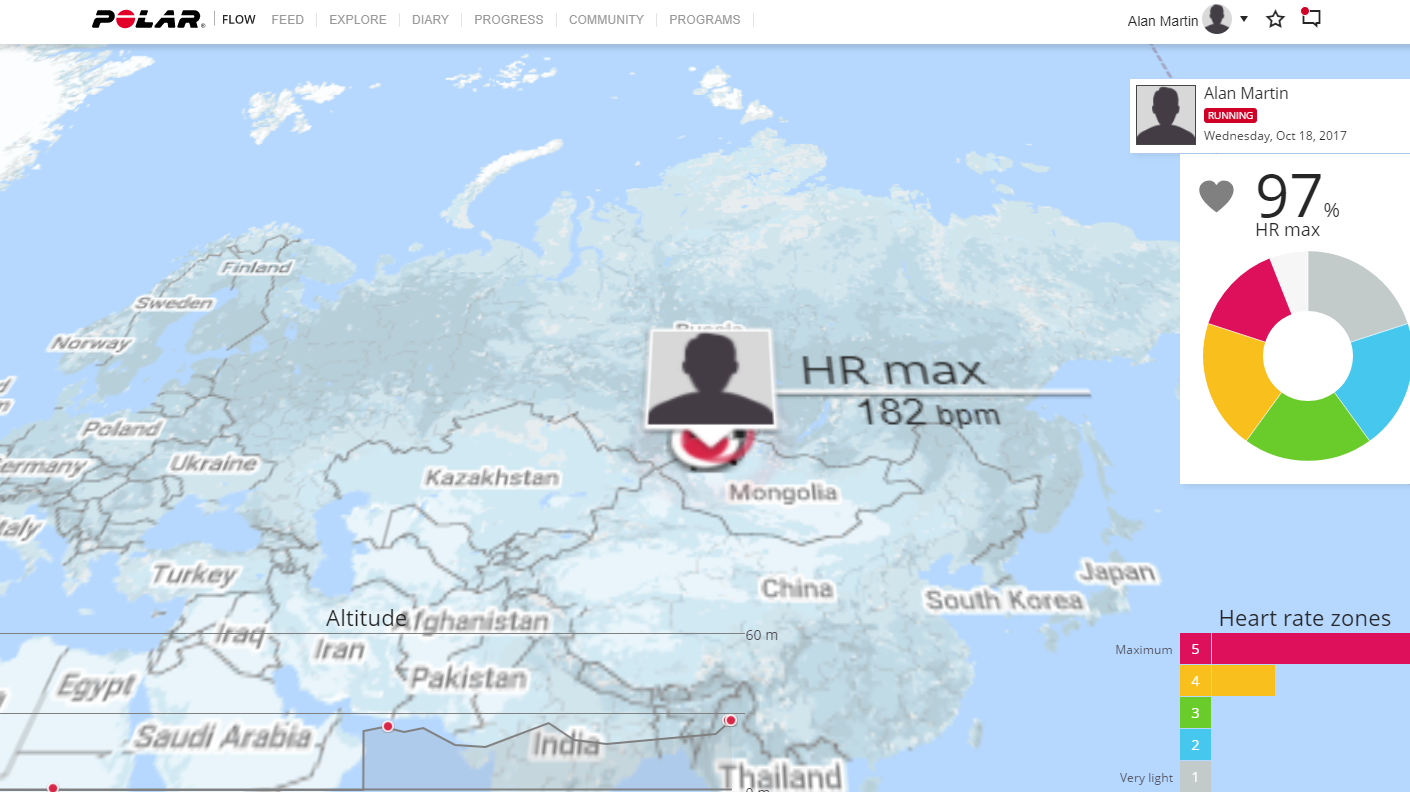
Task: Click the Mongolia map label
Action: click(782, 492)
